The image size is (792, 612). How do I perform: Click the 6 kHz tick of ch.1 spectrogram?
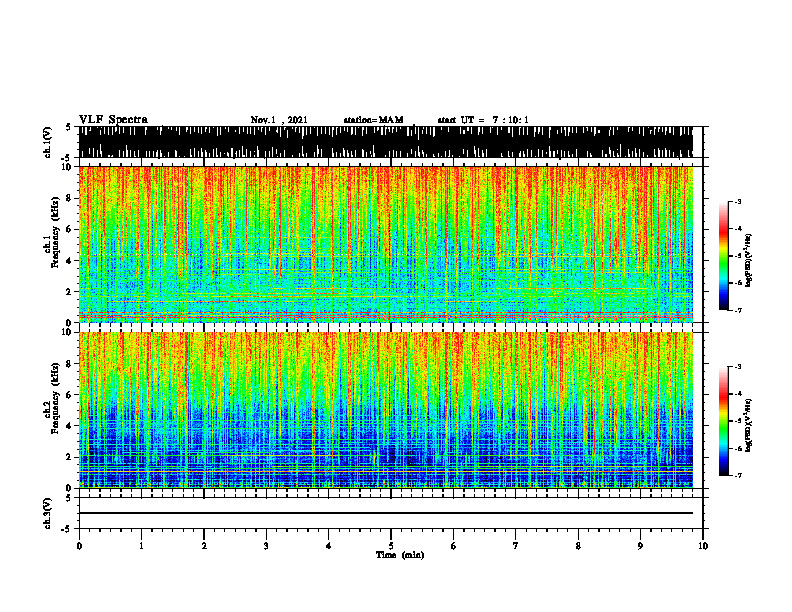pos(70,229)
